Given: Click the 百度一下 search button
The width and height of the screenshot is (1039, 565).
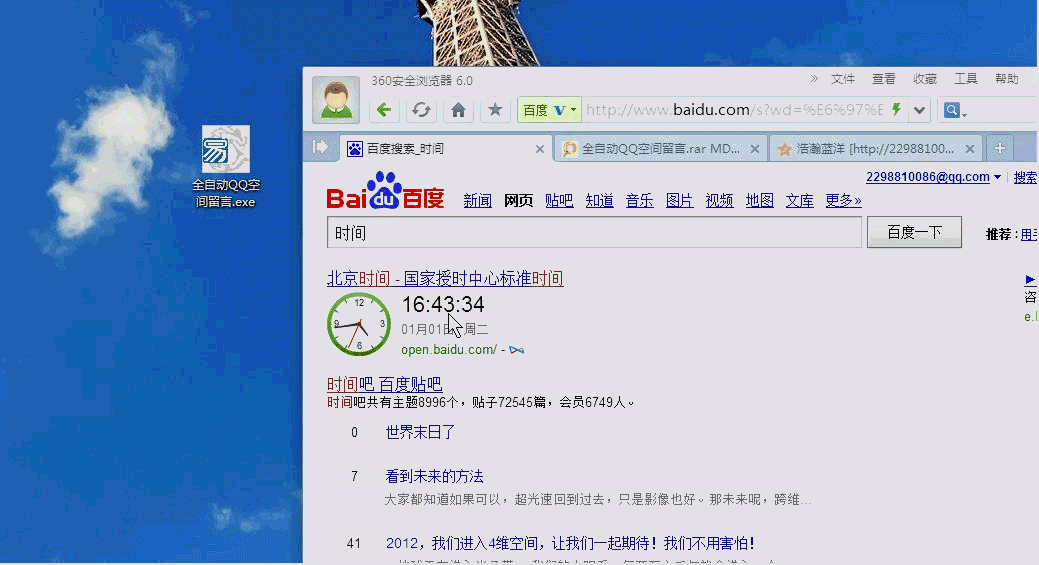Looking at the screenshot, I should point(914,232).
